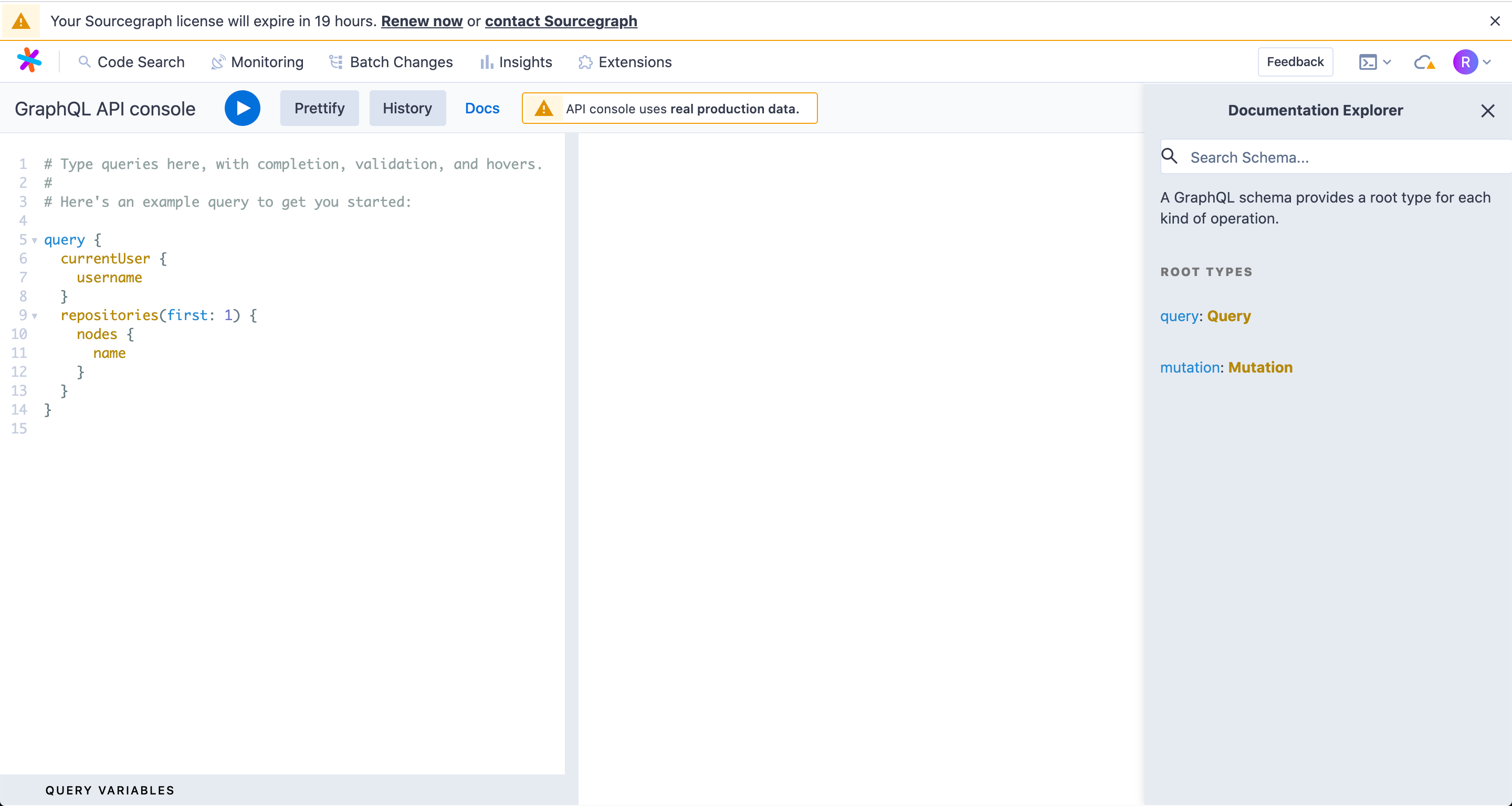Screen dimensions: 1512x806
Task: Go to Batch Changes
Action: click(x=391, y=62)
